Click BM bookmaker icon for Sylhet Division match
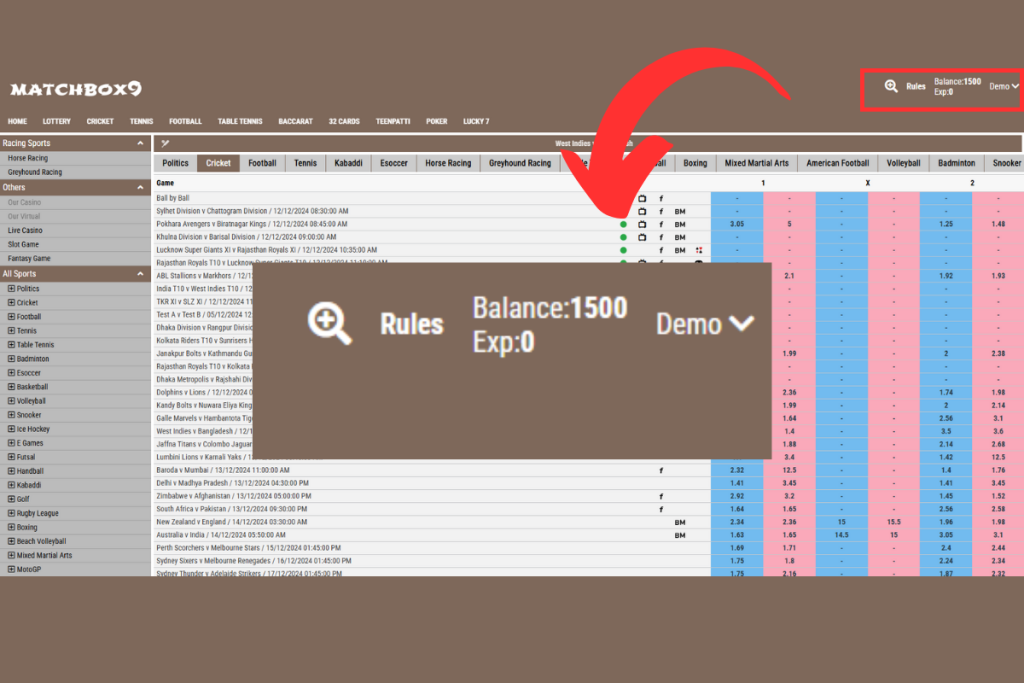The height and width of the screenshot is (683, 1024). point(680,212)
